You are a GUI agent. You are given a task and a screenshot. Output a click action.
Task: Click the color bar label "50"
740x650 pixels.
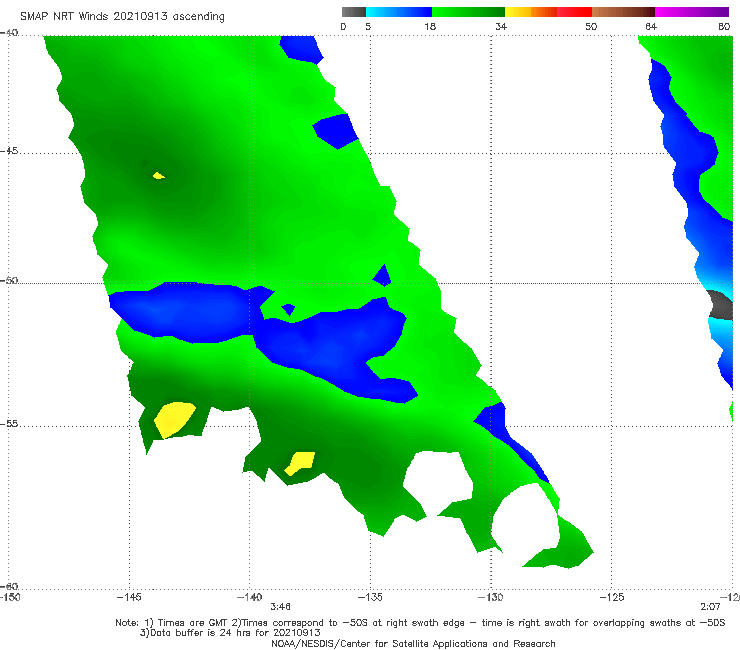coord(591,26)
